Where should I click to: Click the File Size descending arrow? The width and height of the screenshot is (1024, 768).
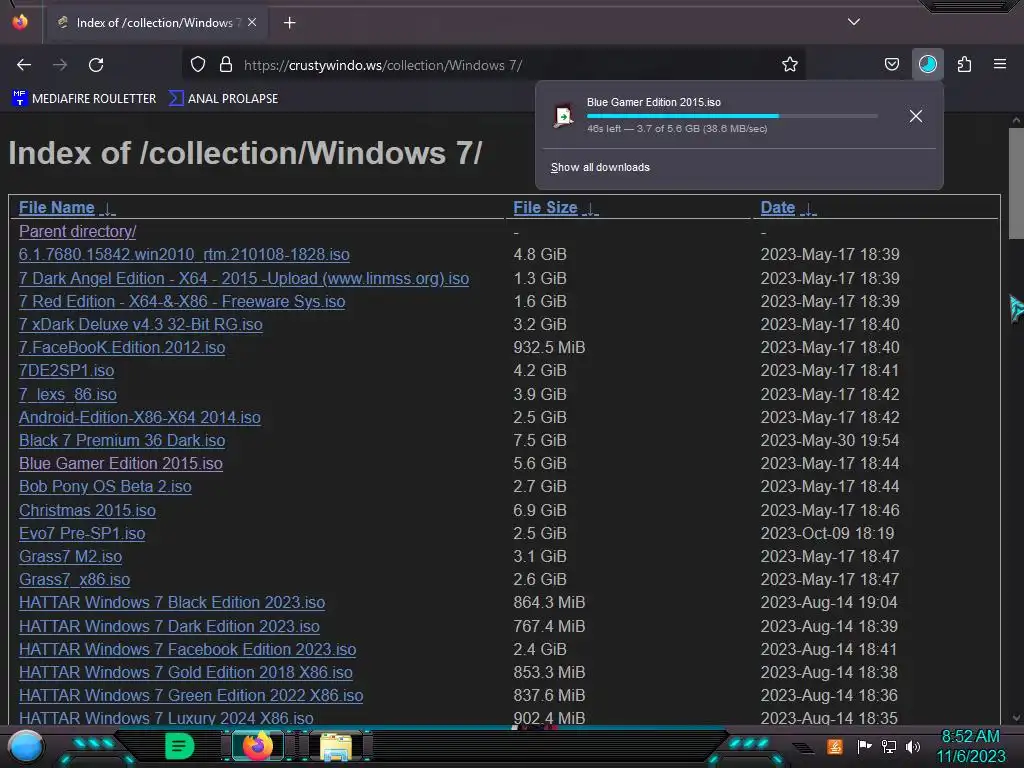click(x=590, y=209)
